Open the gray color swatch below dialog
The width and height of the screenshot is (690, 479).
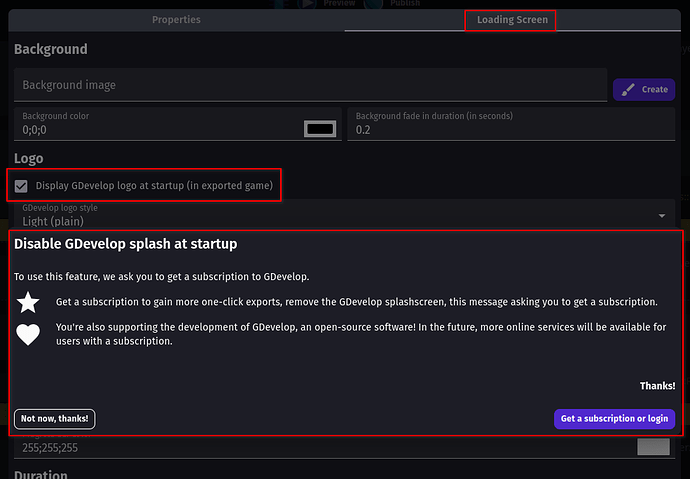tap(653, 447)
